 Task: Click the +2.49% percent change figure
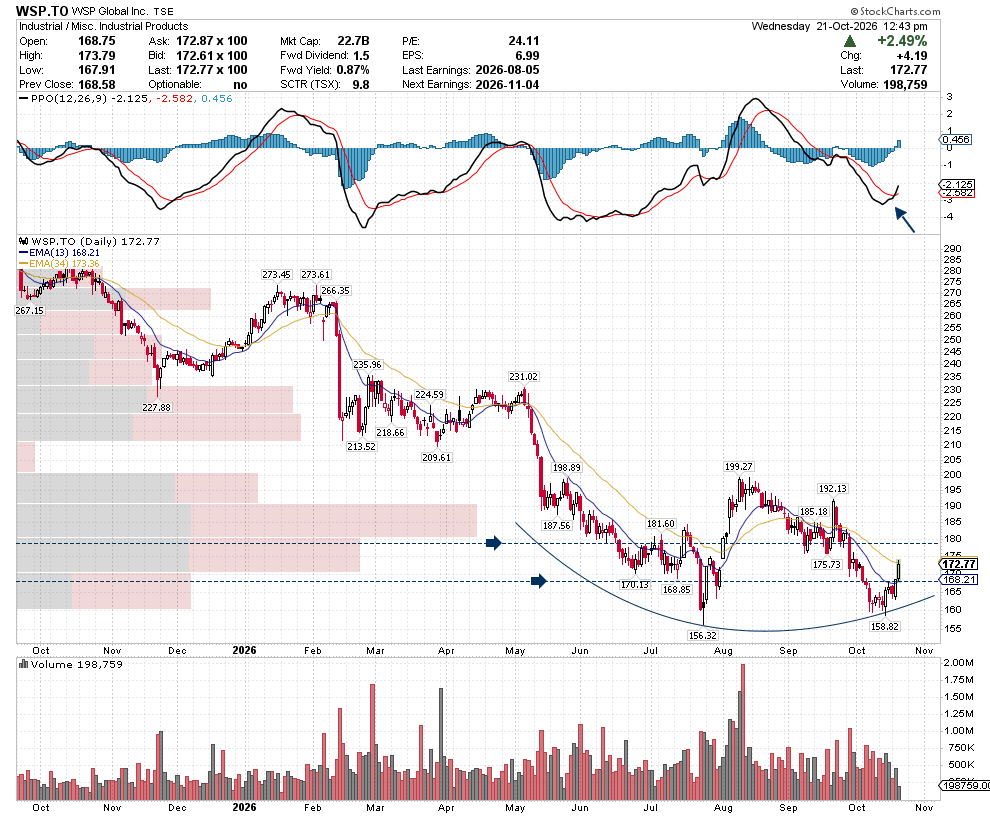pos(902,41)
